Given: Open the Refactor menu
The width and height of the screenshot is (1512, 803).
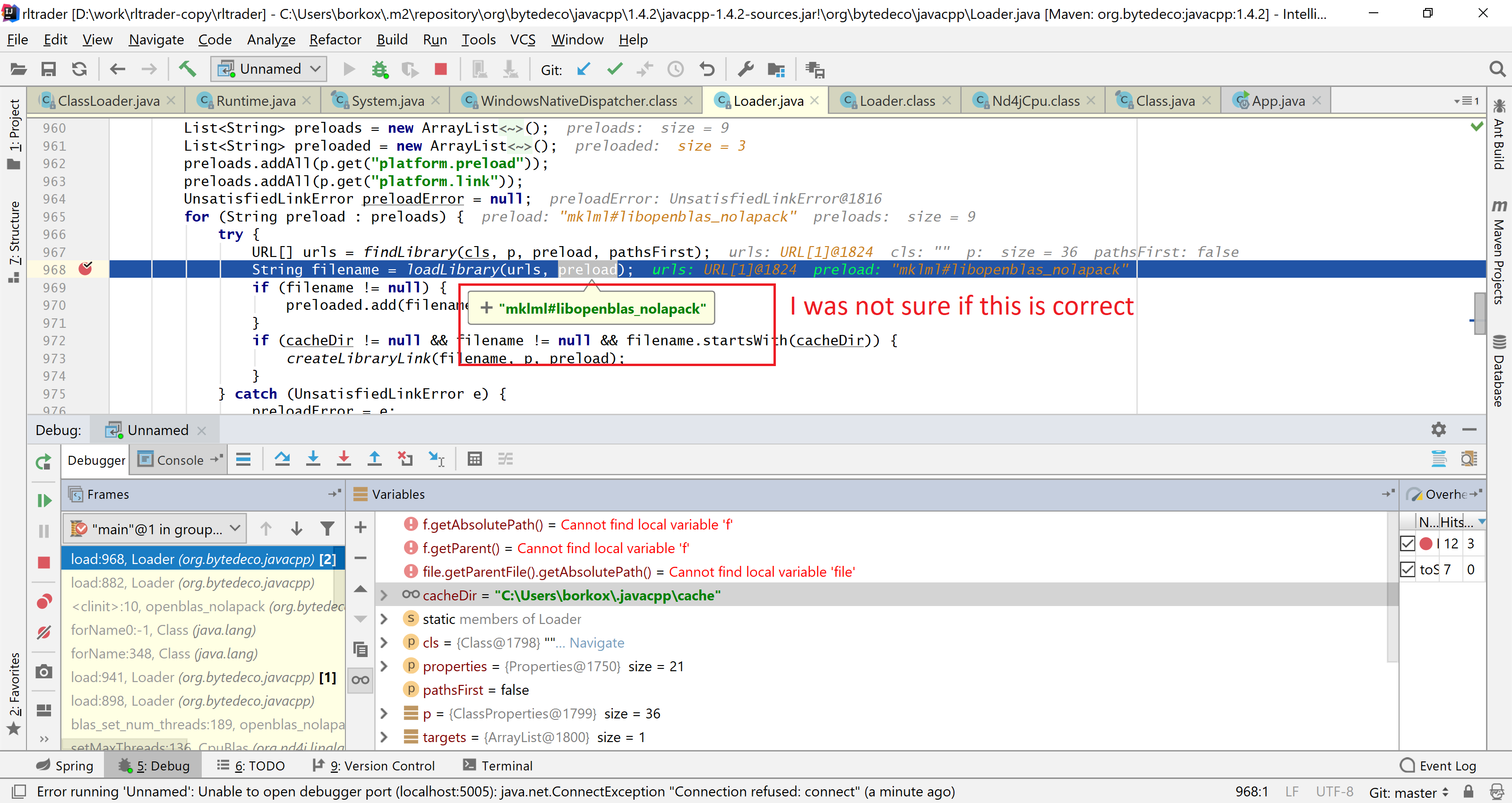Looking at the screenshot, I should (335, 39).
